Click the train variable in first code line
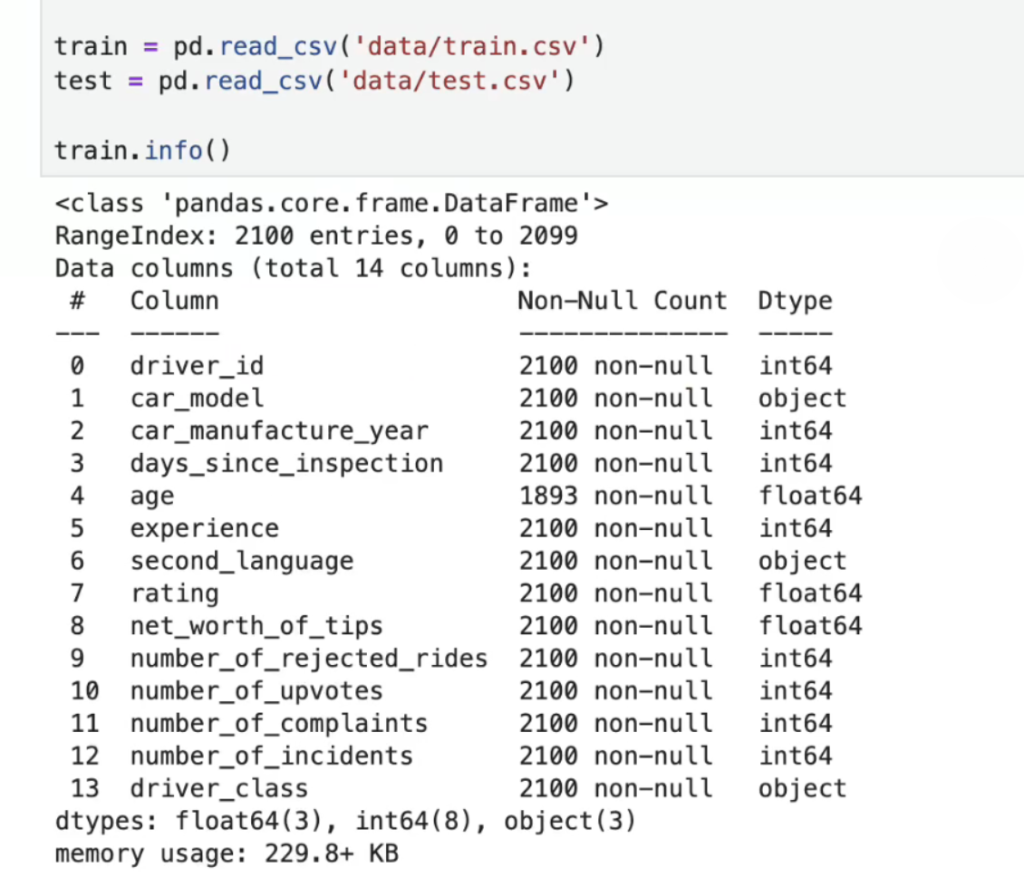This screenshot has height=877, width=1024. 91,46
